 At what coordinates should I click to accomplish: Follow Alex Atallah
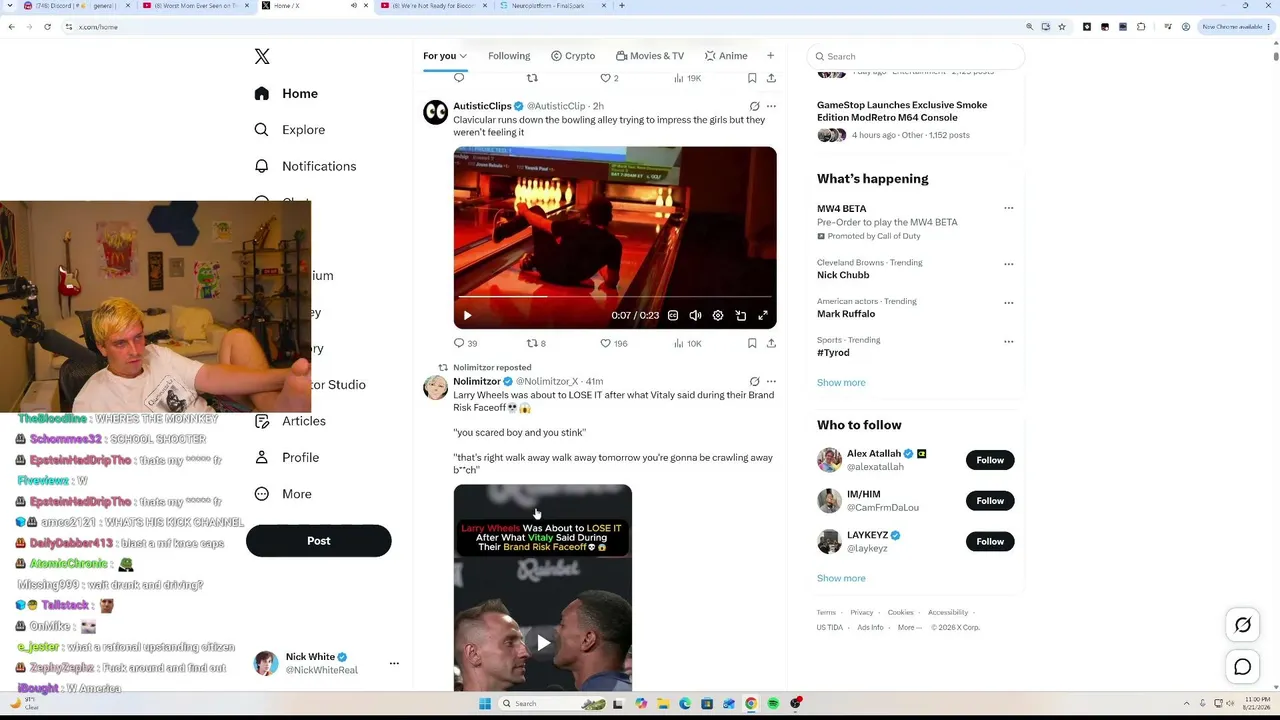990,460
